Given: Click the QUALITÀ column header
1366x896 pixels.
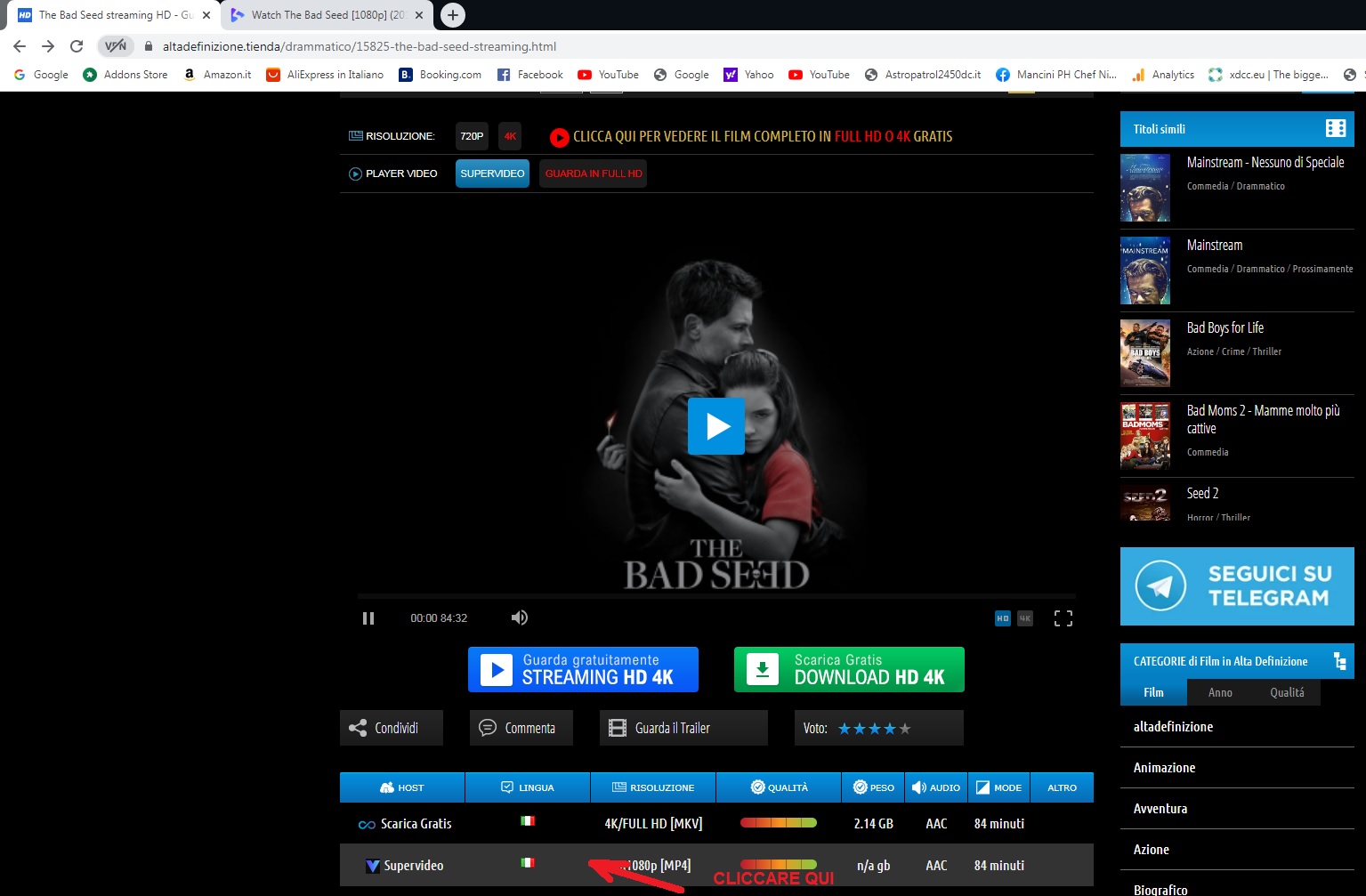Looking at the screenshot, I should tap(779, 787).
